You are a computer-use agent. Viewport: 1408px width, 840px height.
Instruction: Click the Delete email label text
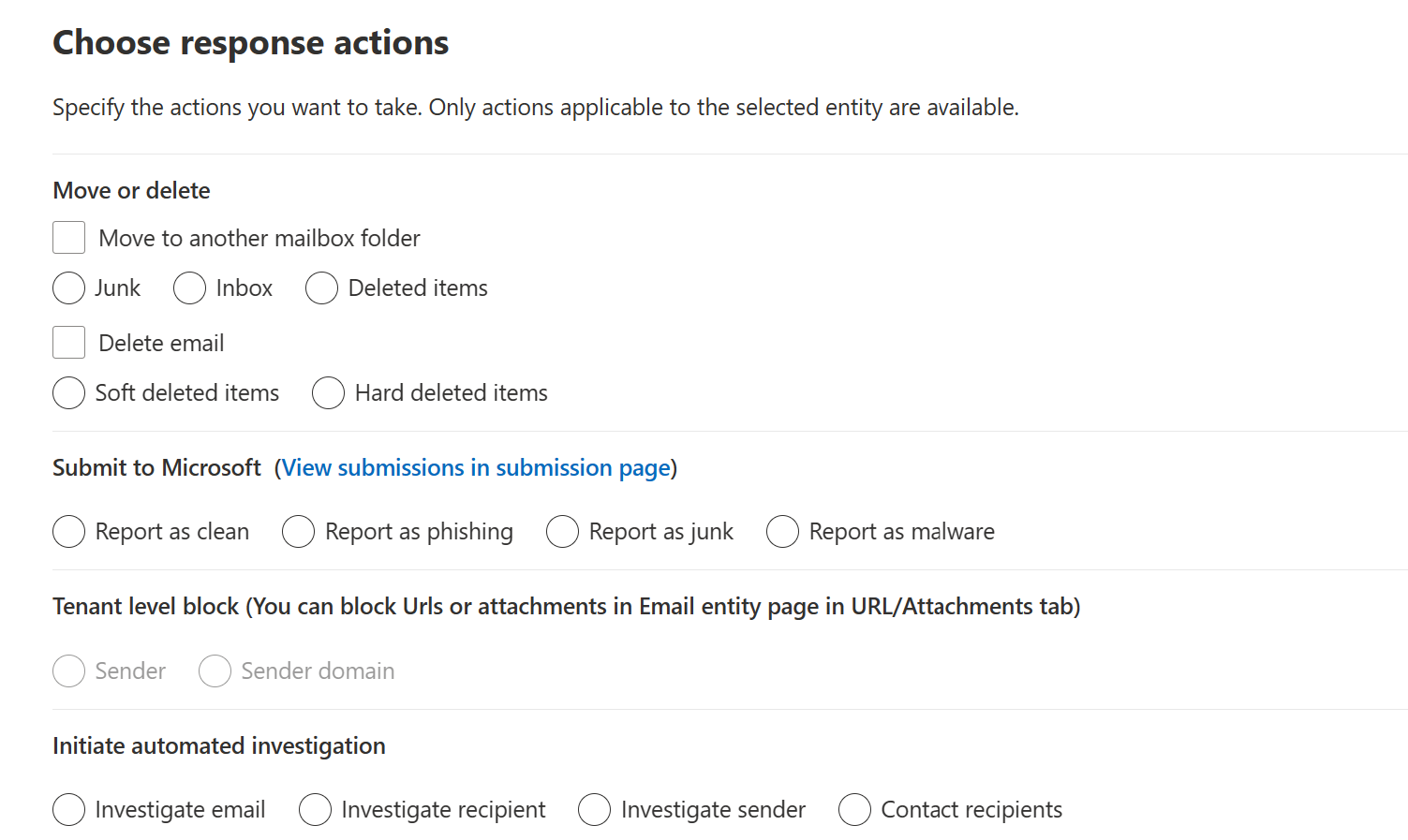pos(161,344)
